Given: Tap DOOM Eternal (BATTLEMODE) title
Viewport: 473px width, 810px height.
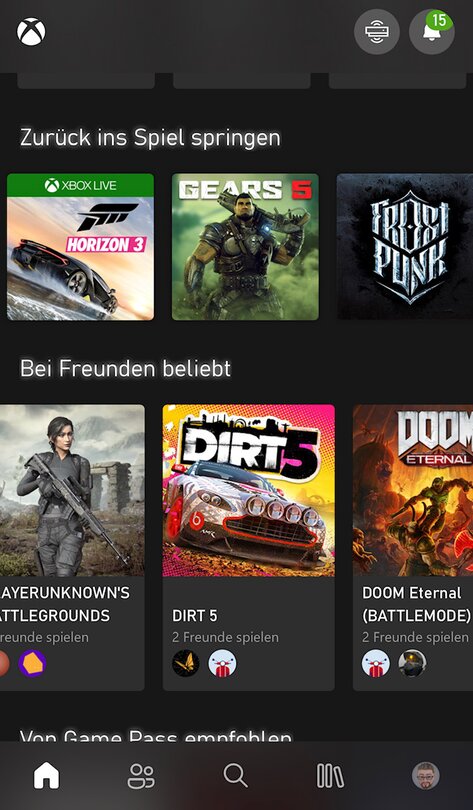Looking at the screenshot, I should 417,604.
